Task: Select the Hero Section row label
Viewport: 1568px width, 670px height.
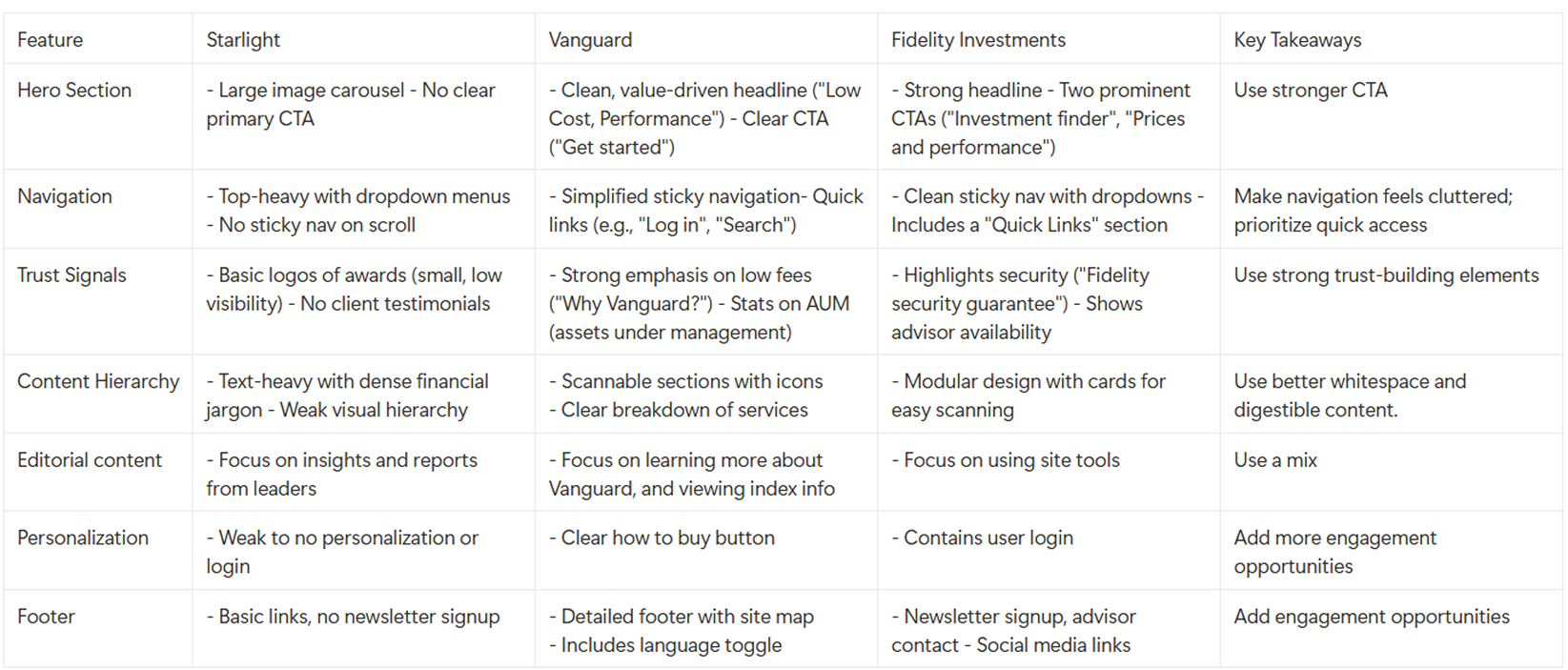Action: pos(74,91)
